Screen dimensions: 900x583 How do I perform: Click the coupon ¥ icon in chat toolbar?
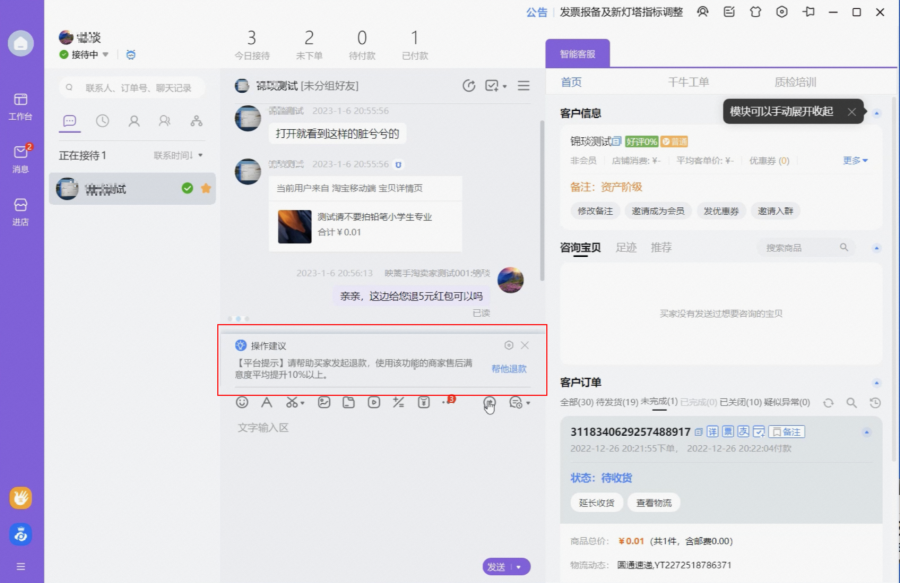pyautogui.click(x=424, y=402)
